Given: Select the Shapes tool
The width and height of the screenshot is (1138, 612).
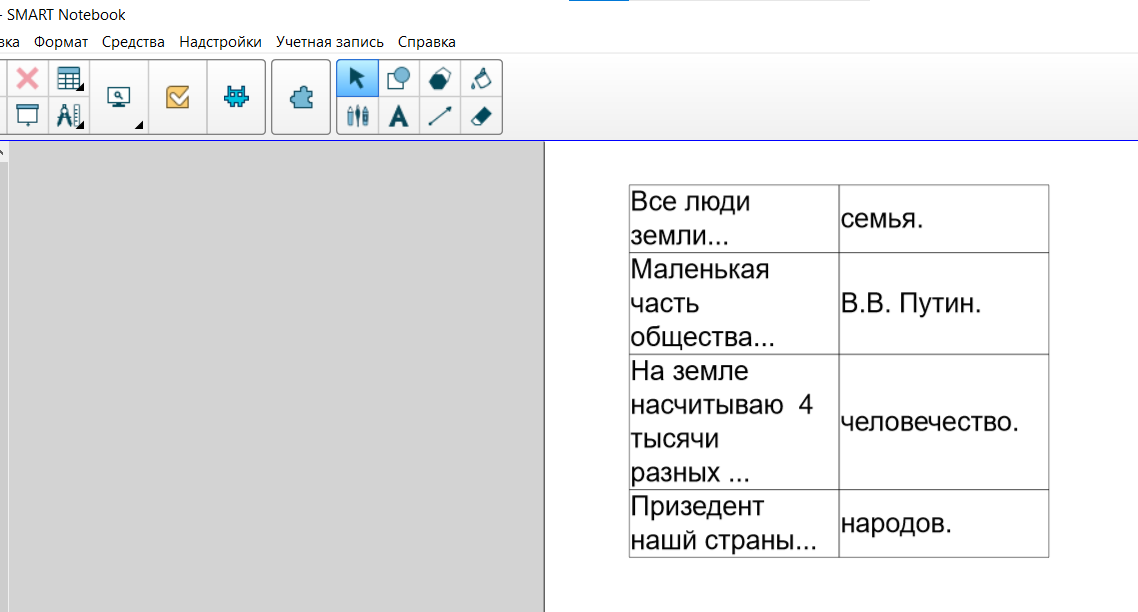Looking at the screenshot, I should click(x=398, y=78).
